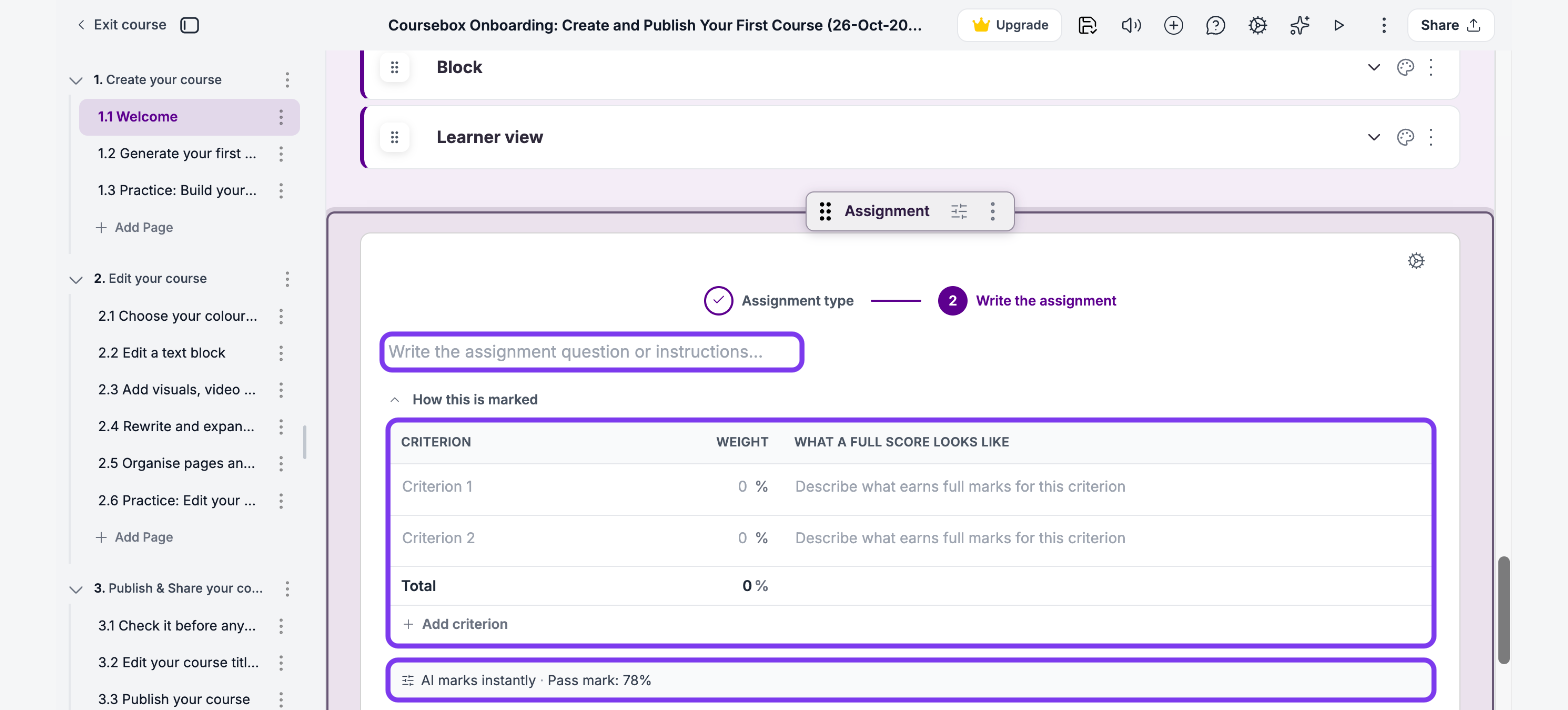Collapse section 2. Edit your course chevron

(x=76, y=279)
